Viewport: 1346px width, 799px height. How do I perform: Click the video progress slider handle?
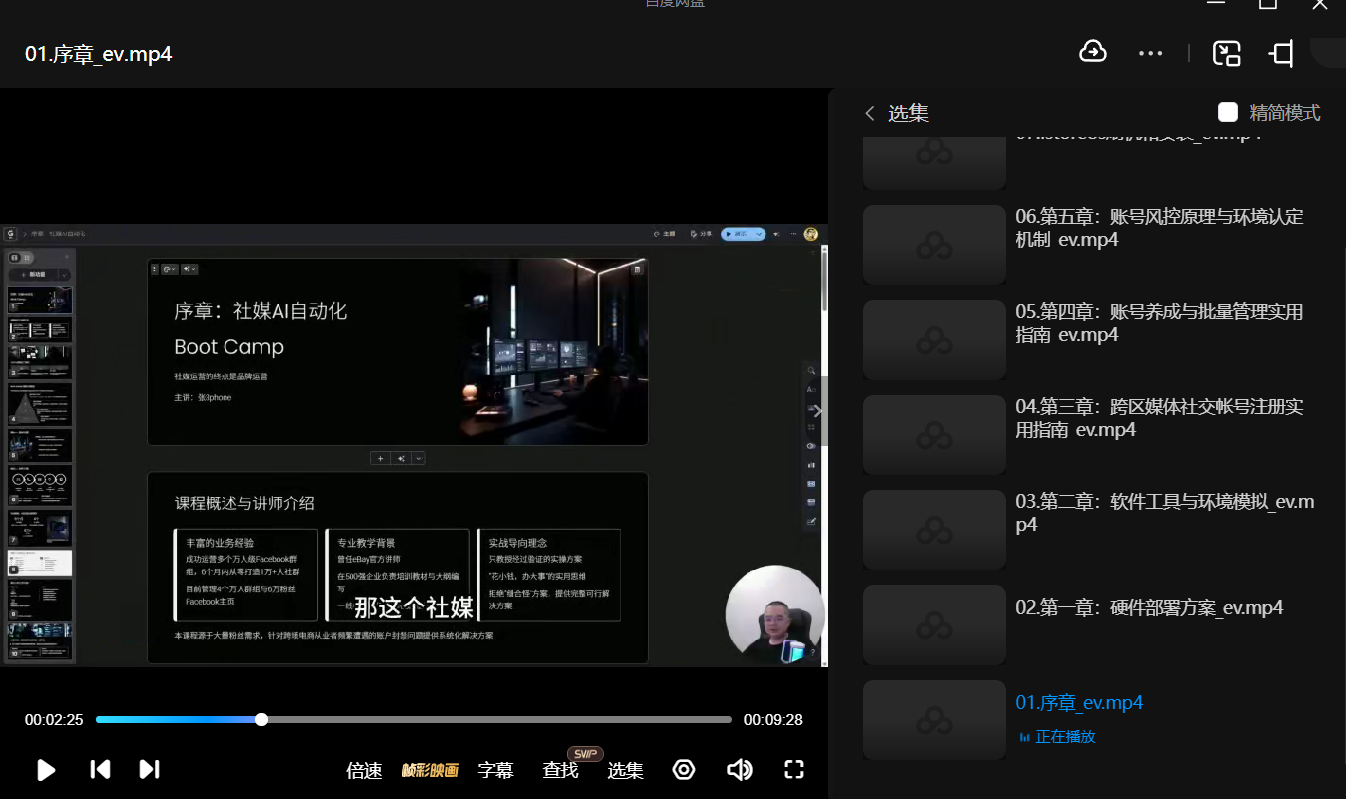point(261,719)
